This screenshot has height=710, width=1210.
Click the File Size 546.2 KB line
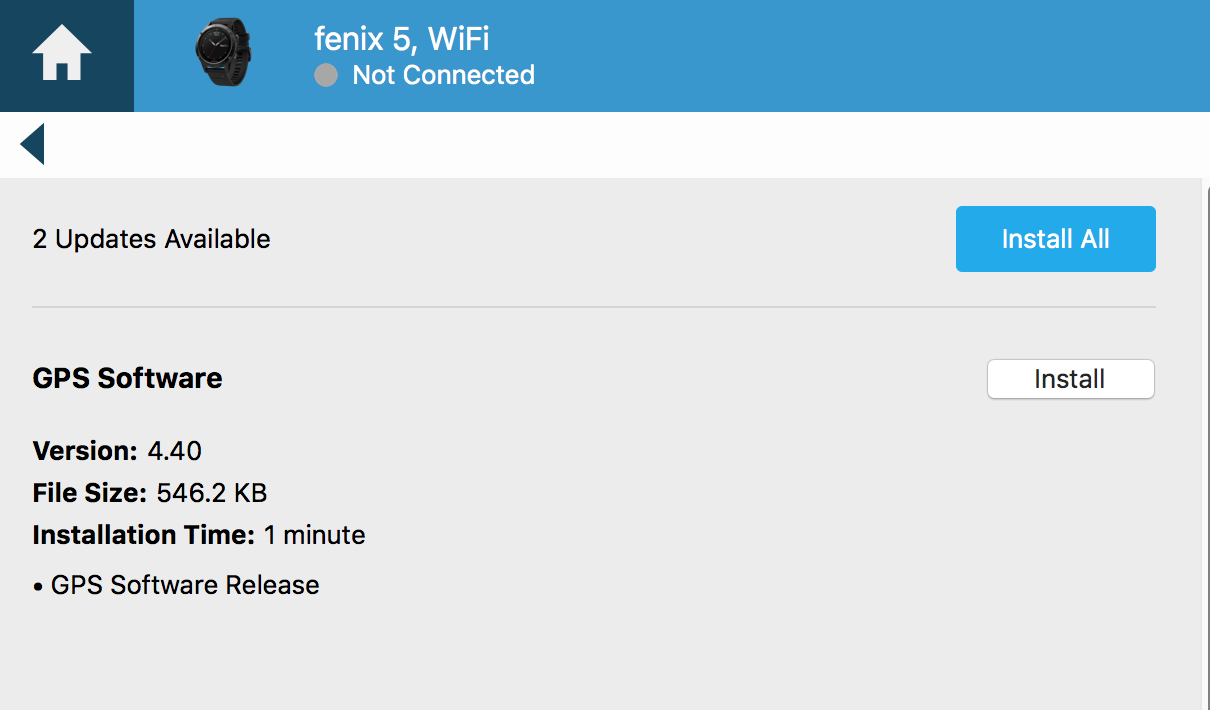pos(150,493)
